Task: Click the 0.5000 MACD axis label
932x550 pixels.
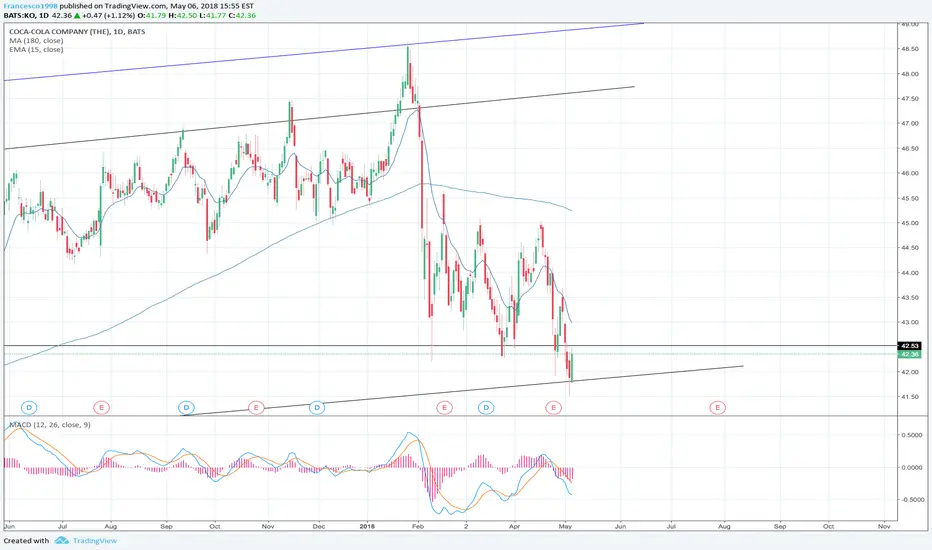Action: pos(911,435)
